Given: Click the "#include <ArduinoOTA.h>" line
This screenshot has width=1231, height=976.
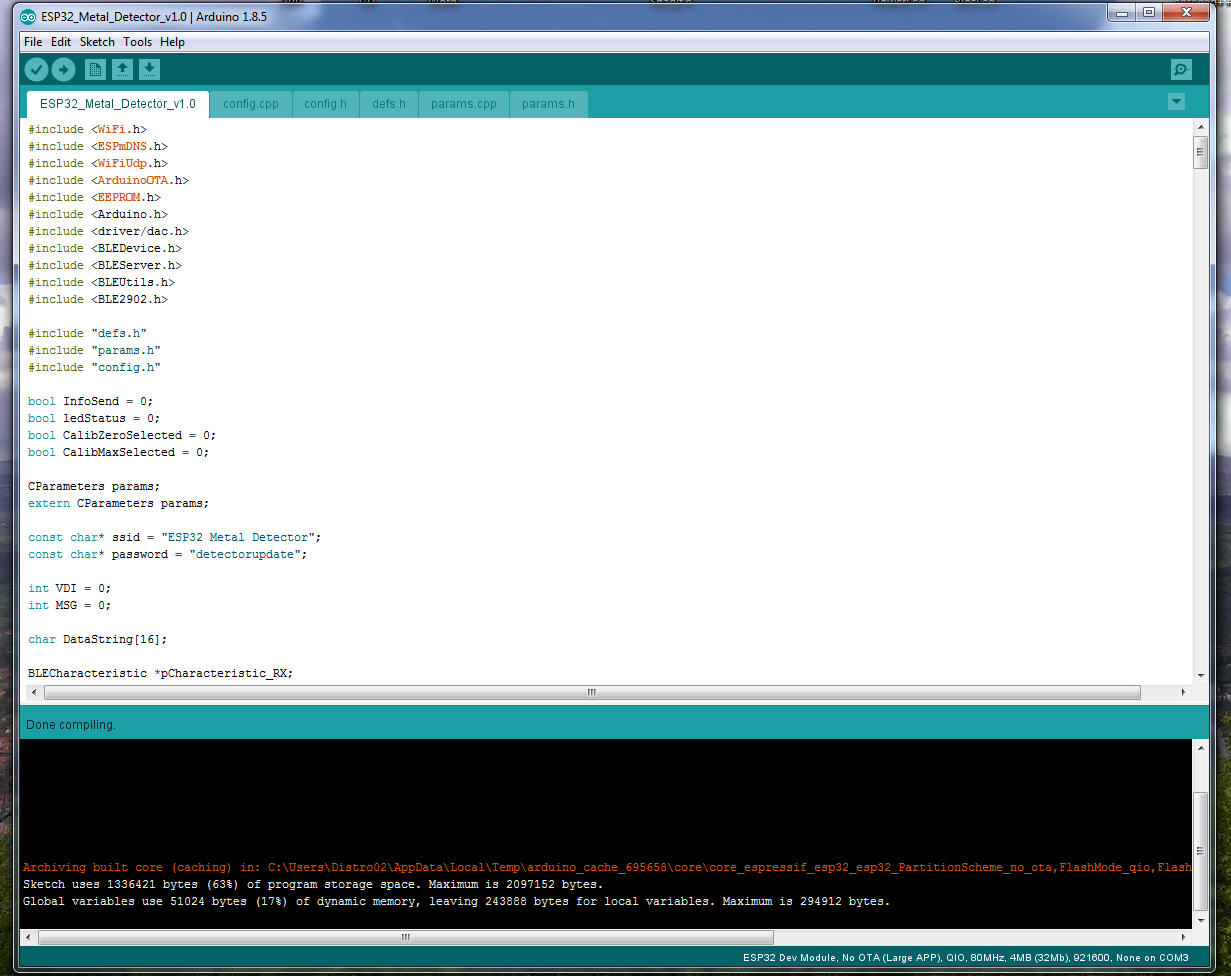Looking at the screenshot, I should point(108,180).
